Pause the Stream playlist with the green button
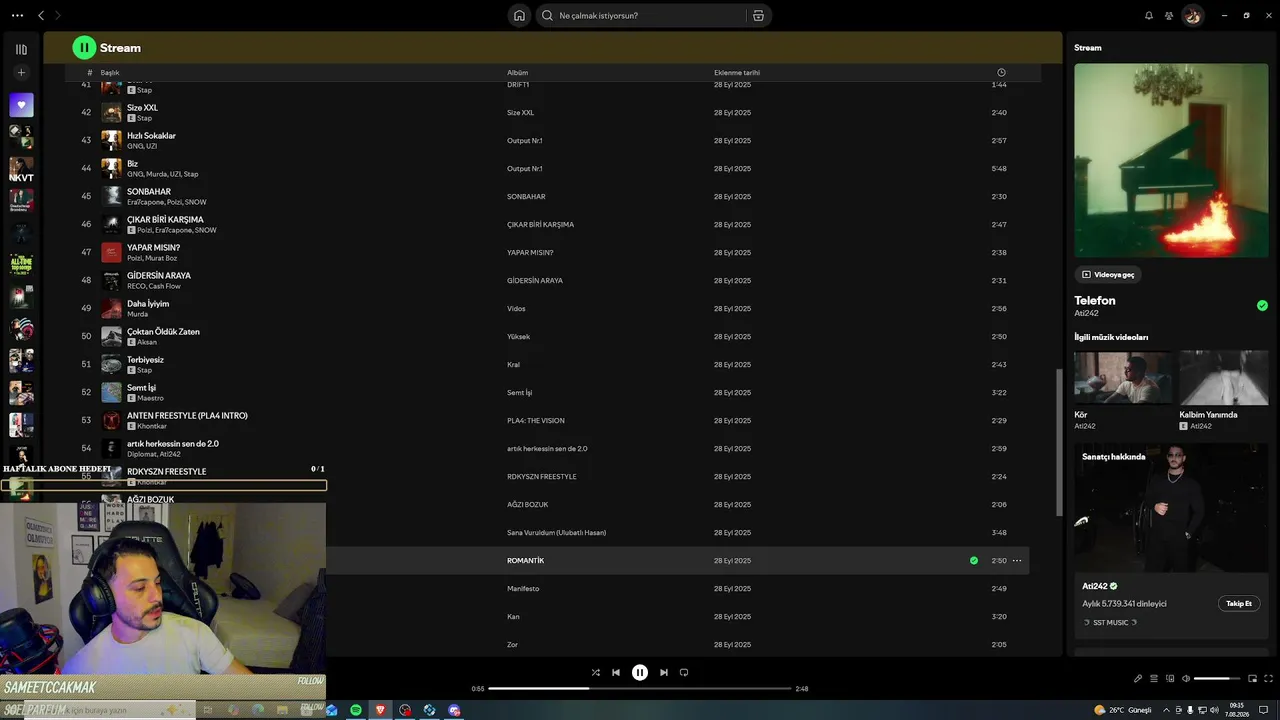The image size is (1280, 720). click(84, 47)
